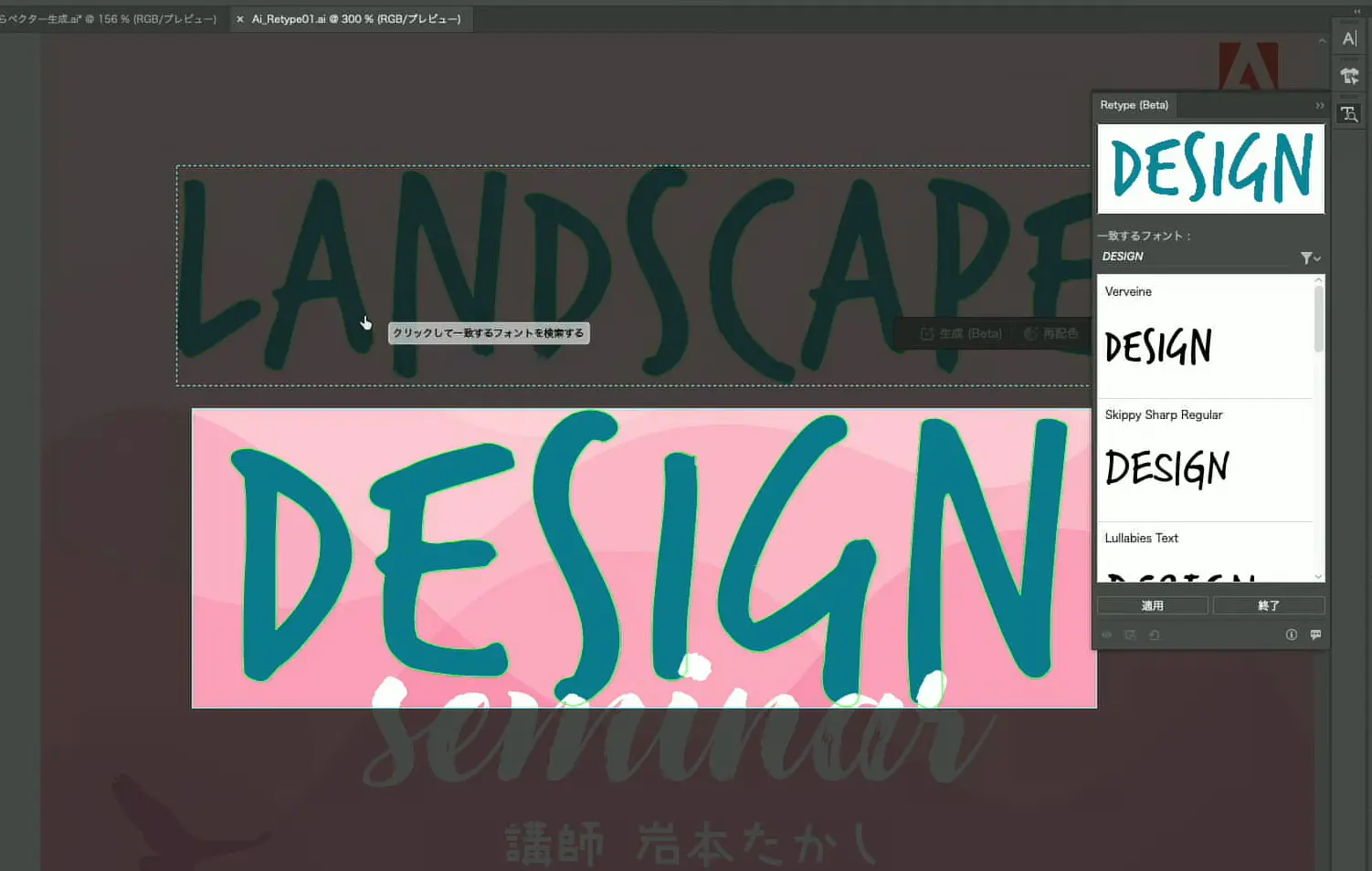Select the Retype (Beta) panel tab
1372x871 pixels.
click(1134, 105)
